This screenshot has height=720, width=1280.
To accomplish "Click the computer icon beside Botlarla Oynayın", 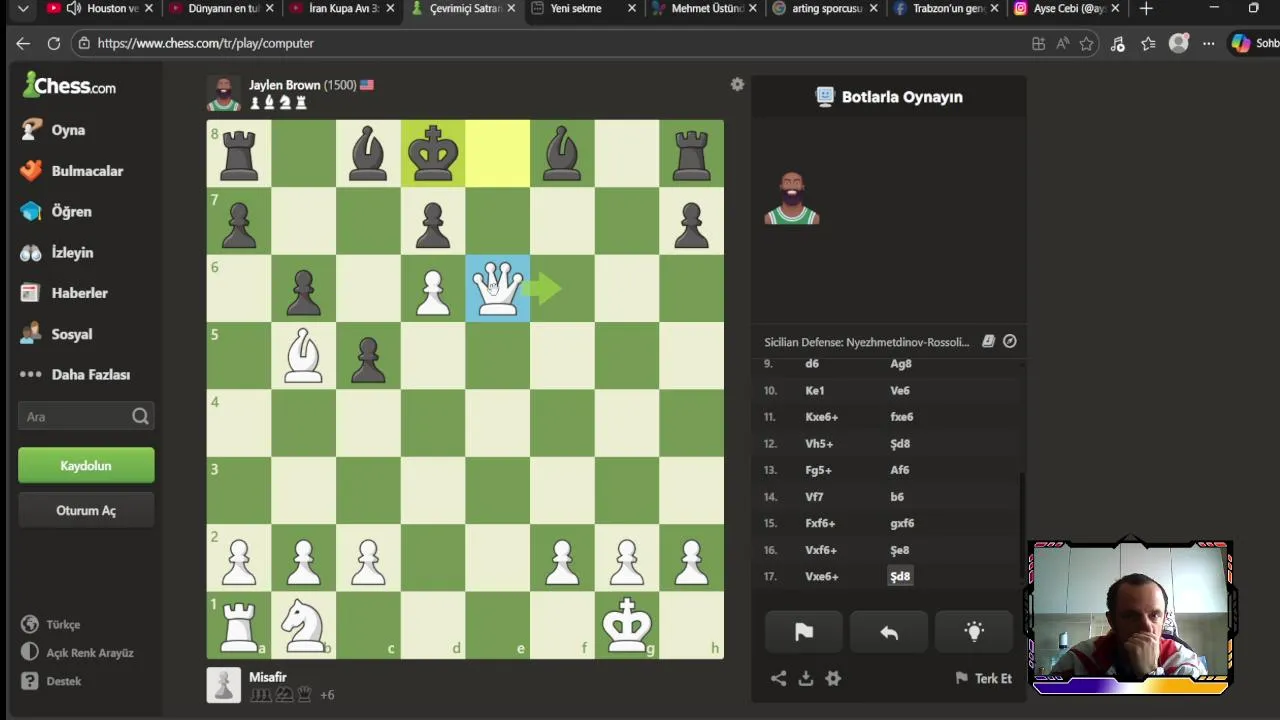I will [825, 97].
